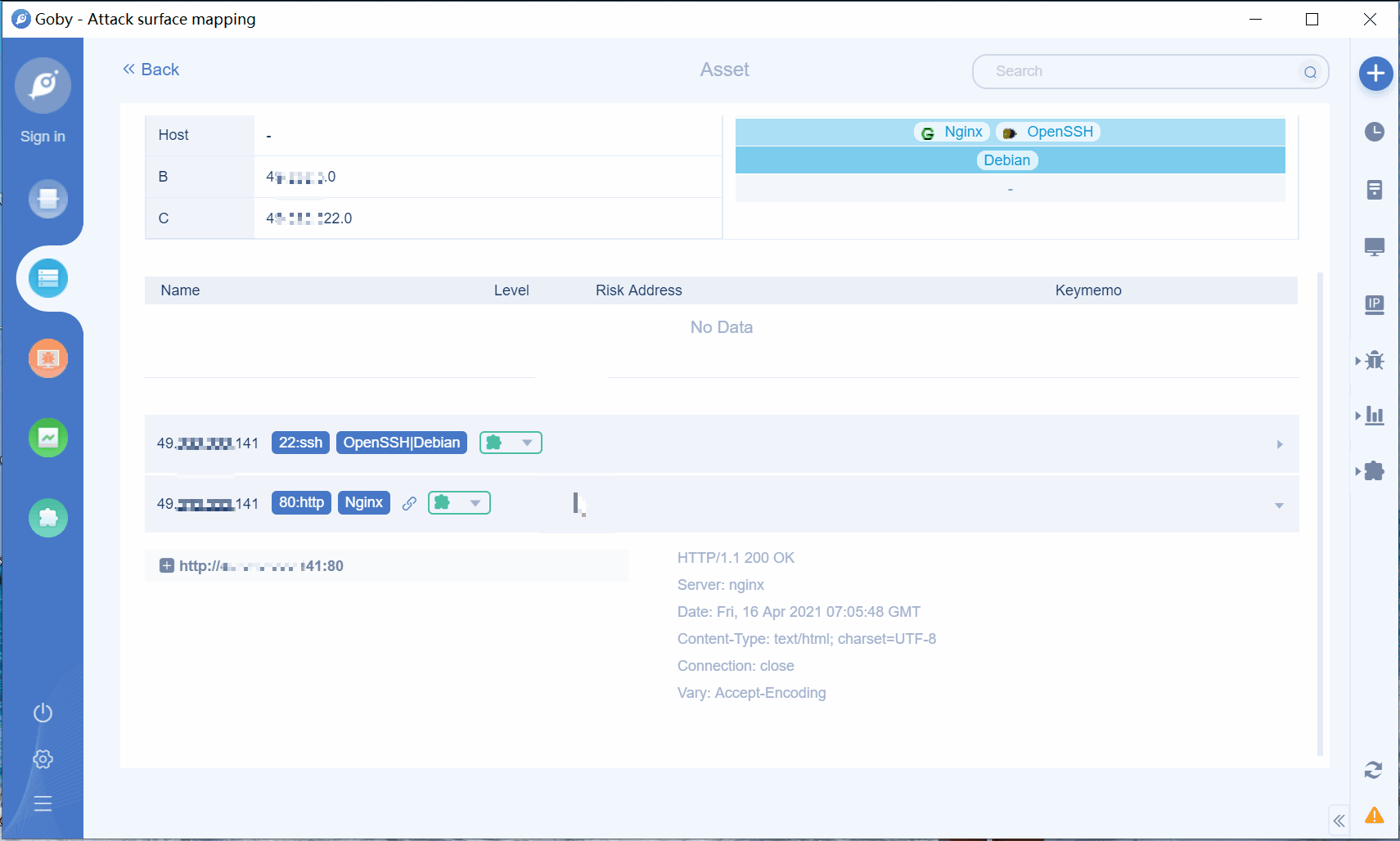Viewport: 1400px width, 841px height.
Task: Open the bar chart statistics icon
Action: pos(1375,416)
